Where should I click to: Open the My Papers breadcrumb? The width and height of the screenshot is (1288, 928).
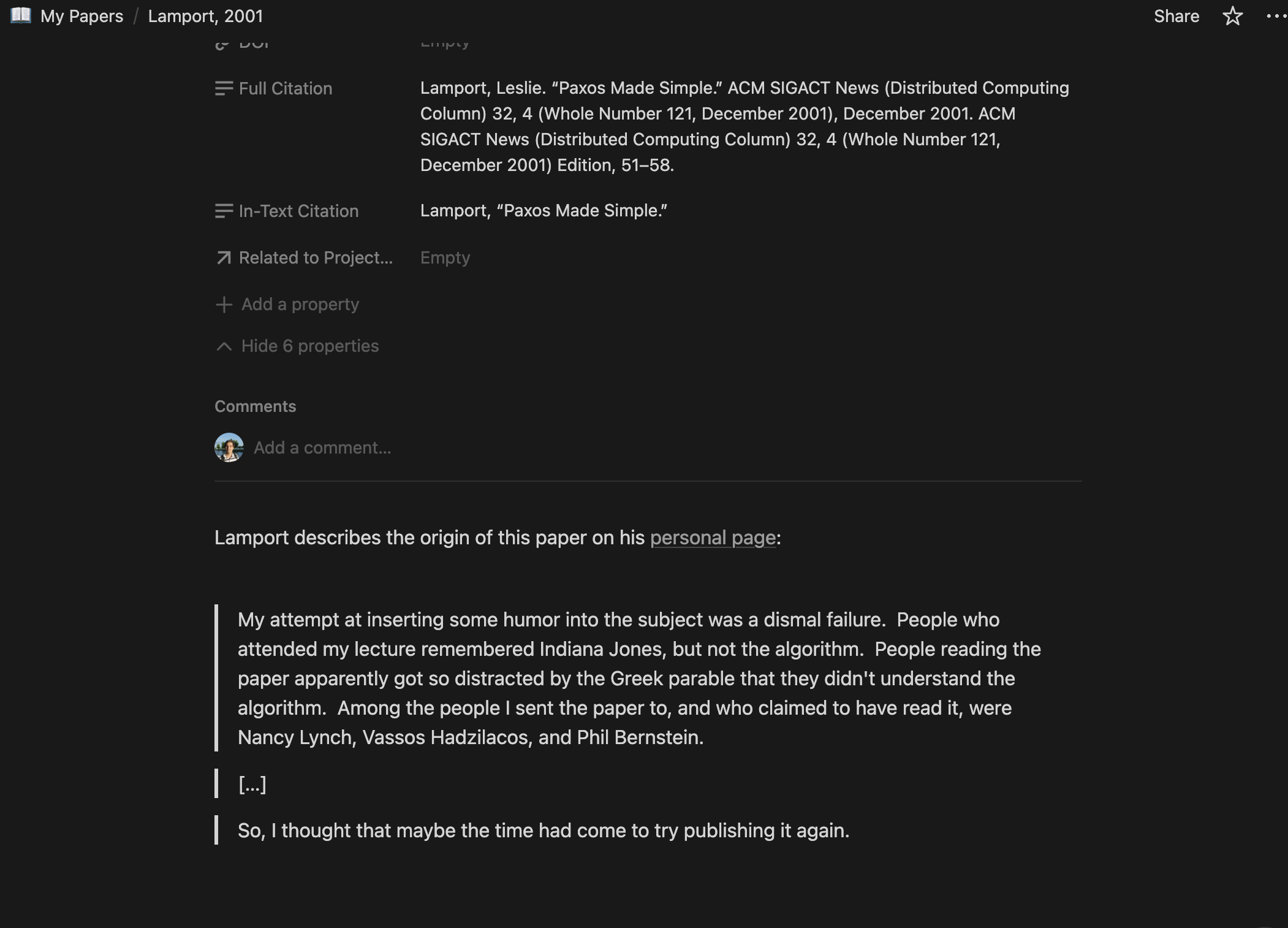click(81, 16)
